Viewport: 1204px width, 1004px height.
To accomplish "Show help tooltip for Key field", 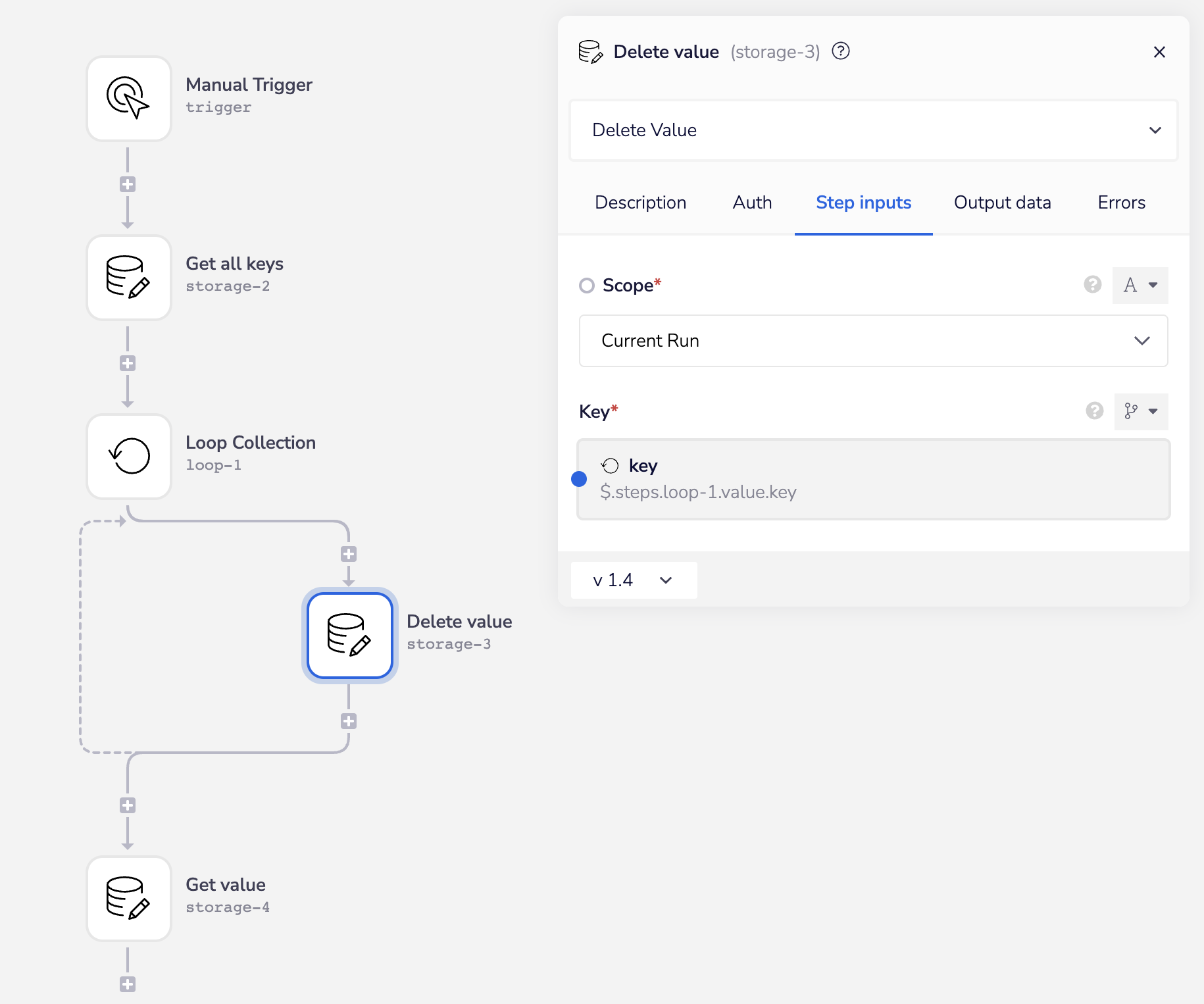I will point(1094,411).
